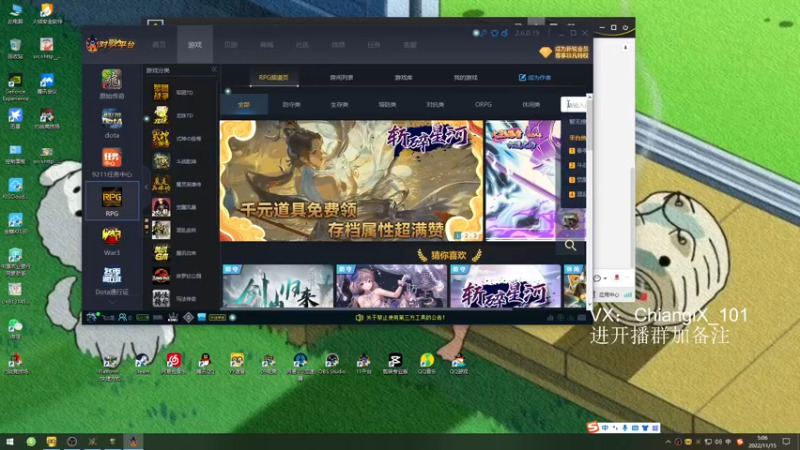Select the RPG频道页 sub-tab
This screenshot has width=800, height=450.
click(273, 78)
